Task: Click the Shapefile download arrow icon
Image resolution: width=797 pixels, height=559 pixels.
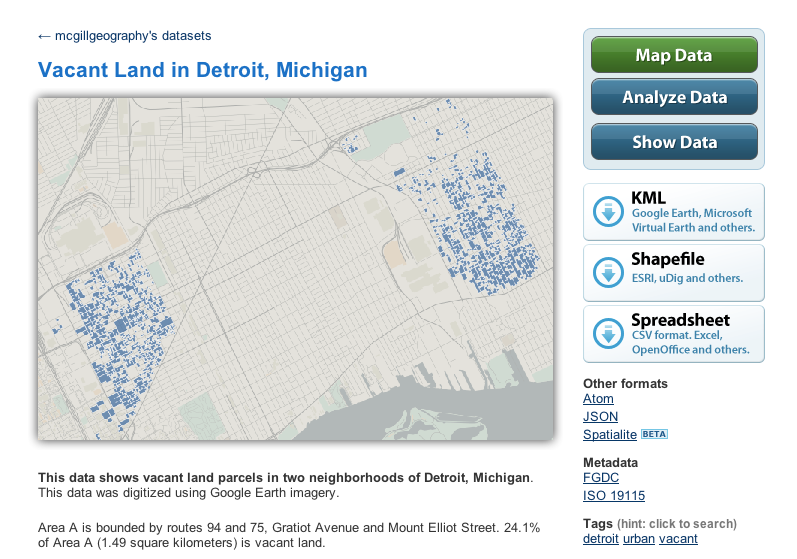Action: (608, 273)
